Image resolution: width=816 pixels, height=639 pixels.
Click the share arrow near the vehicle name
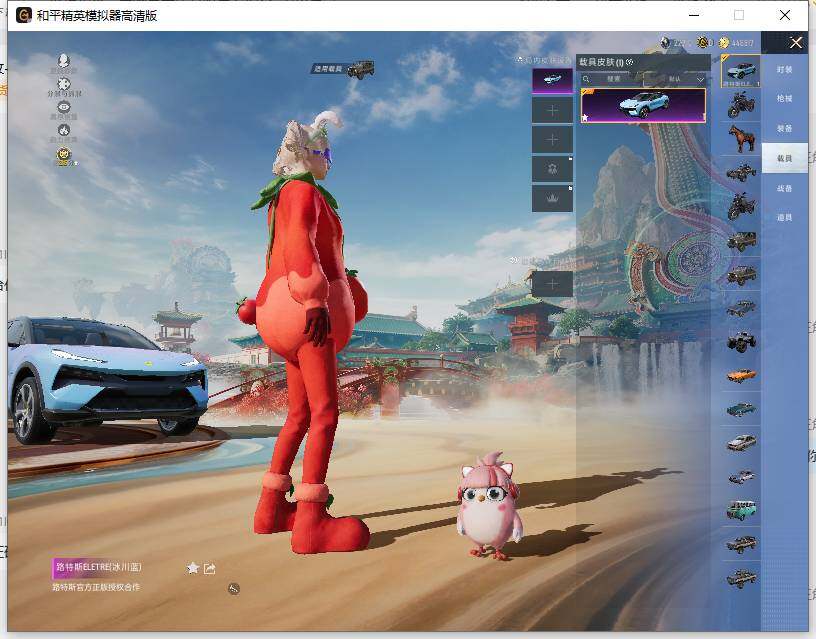[x=209, y=568]
